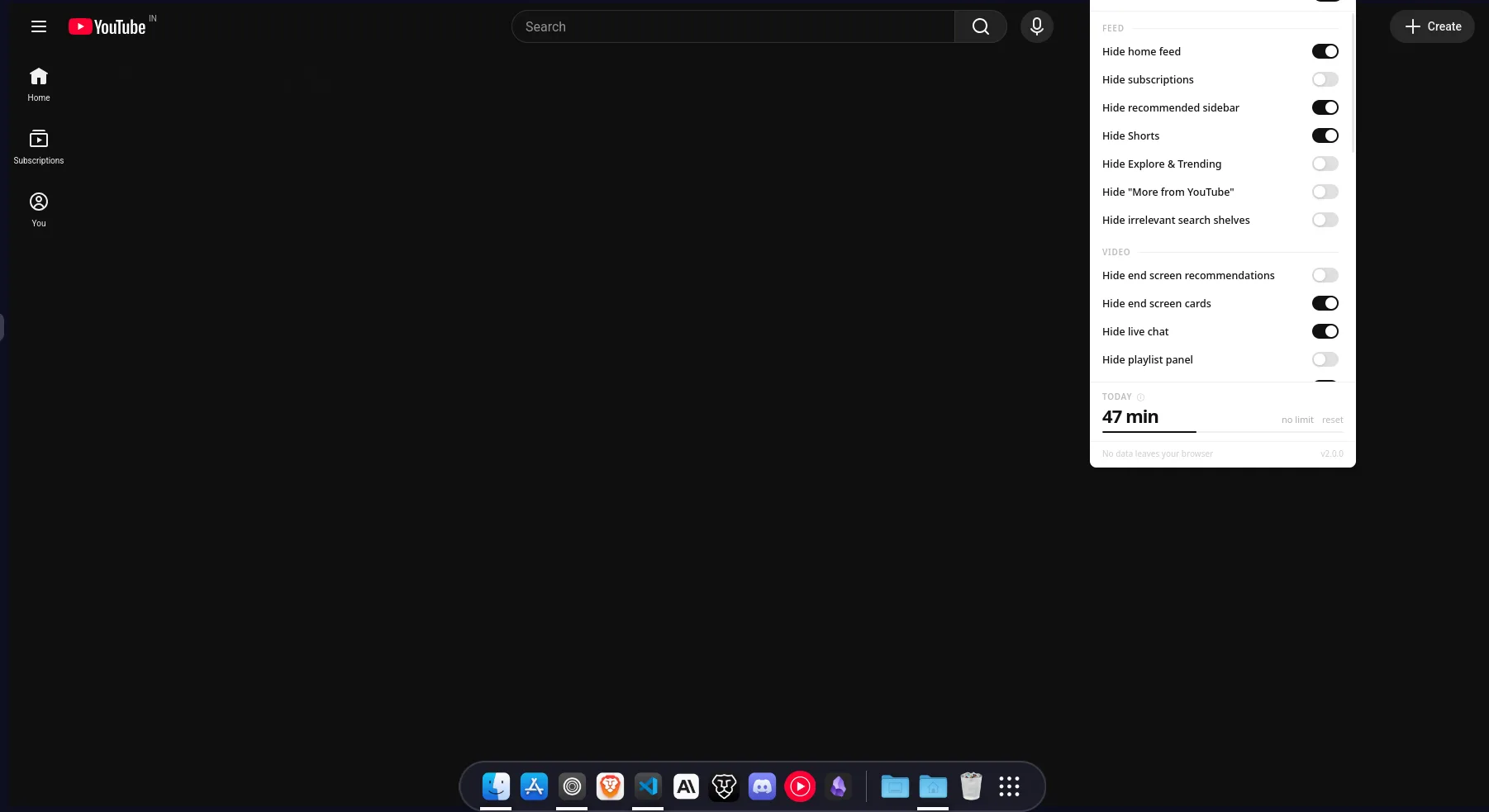Viewport: 1489px width, 812px height.
Task: Disable Hide end screen cards
Action: point(1325,303)
